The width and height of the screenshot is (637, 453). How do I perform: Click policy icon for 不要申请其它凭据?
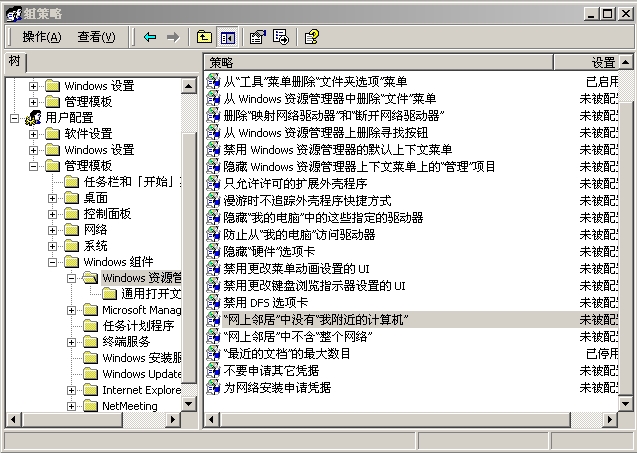click(213, 370)
